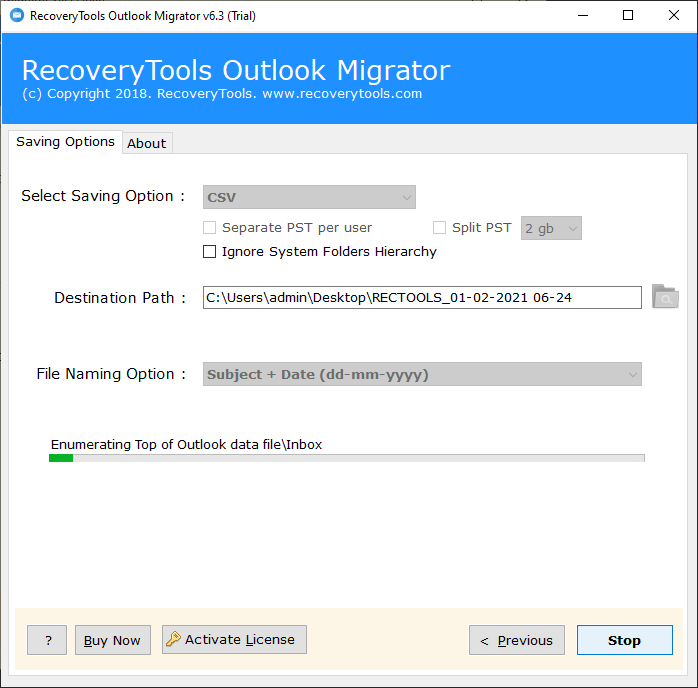This screenshot has height=688, width=698.
Task: Minimize the Outlook Migrator window
Action: point(583,16)
